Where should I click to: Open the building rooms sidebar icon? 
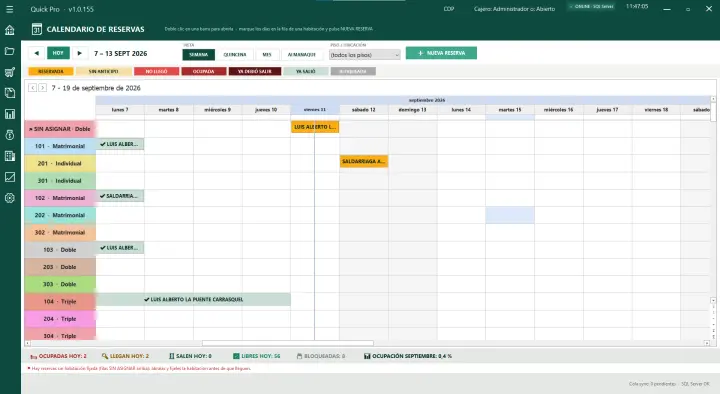tap(10, 156)
